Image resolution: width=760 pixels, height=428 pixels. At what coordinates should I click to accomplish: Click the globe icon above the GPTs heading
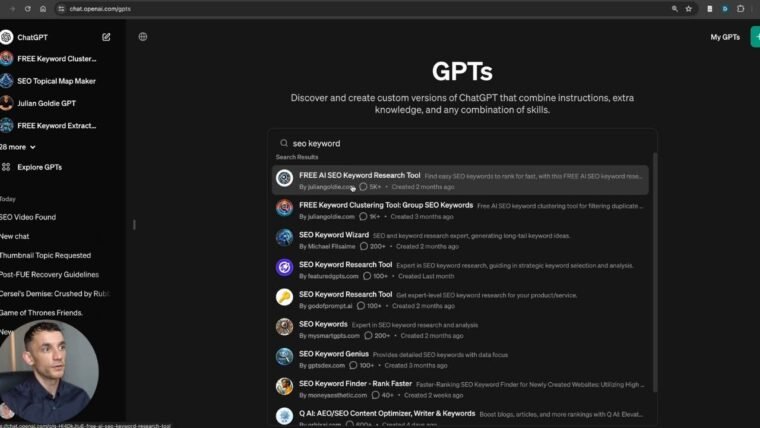[142, 37]
